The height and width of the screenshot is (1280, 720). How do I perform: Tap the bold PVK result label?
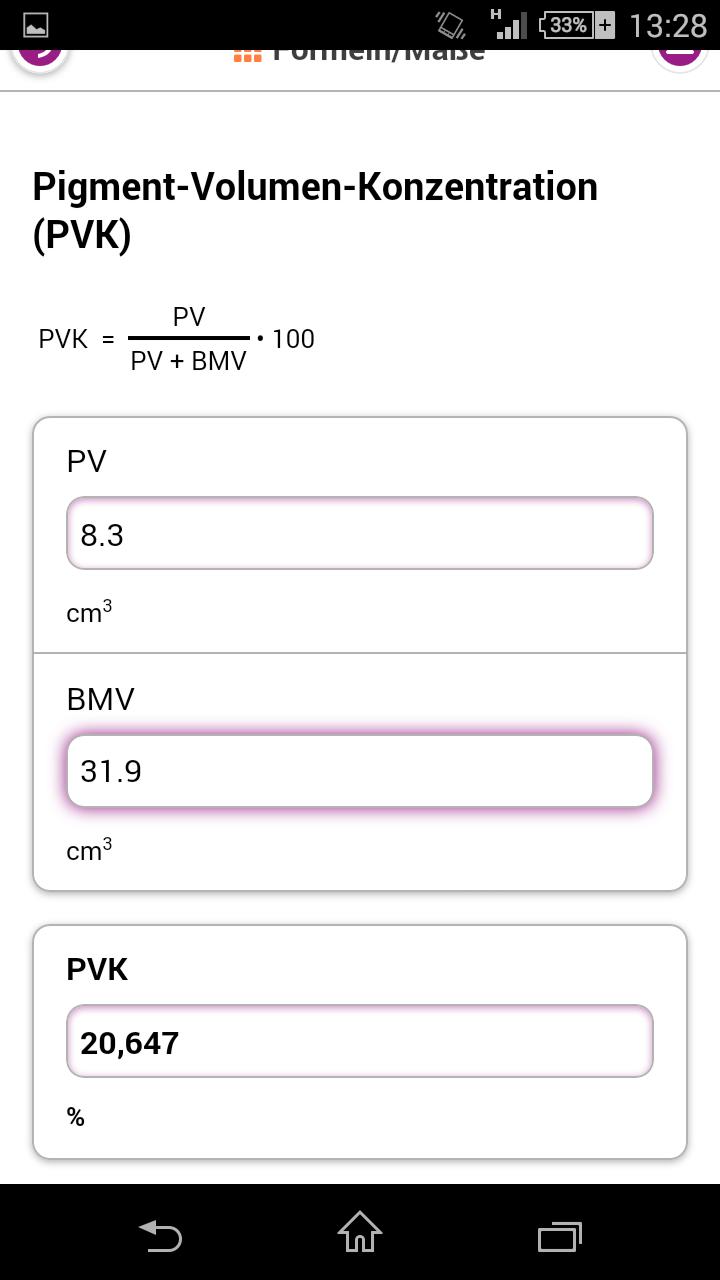pos(97,969)
